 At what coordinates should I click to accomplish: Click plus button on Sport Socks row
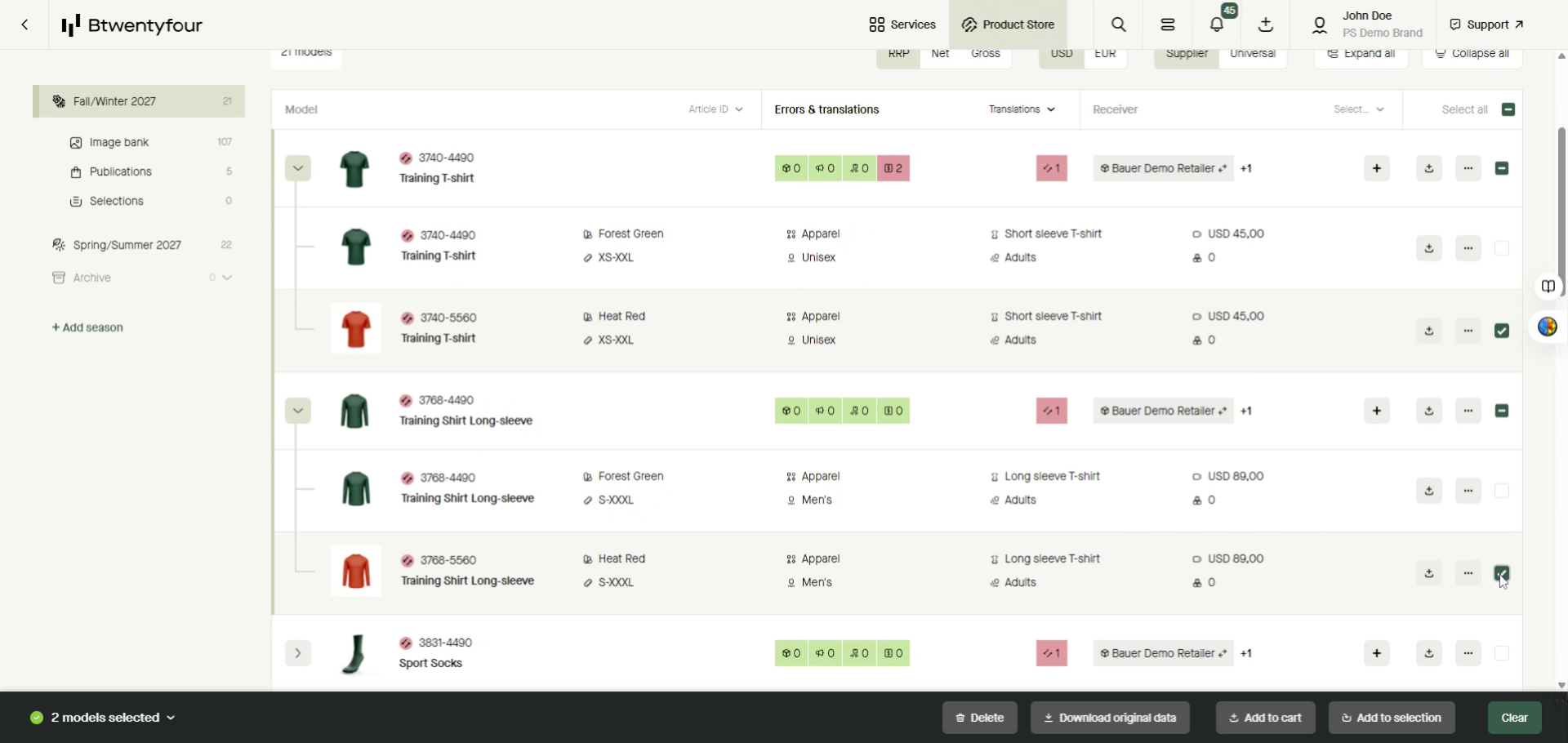click(1377, 654)
